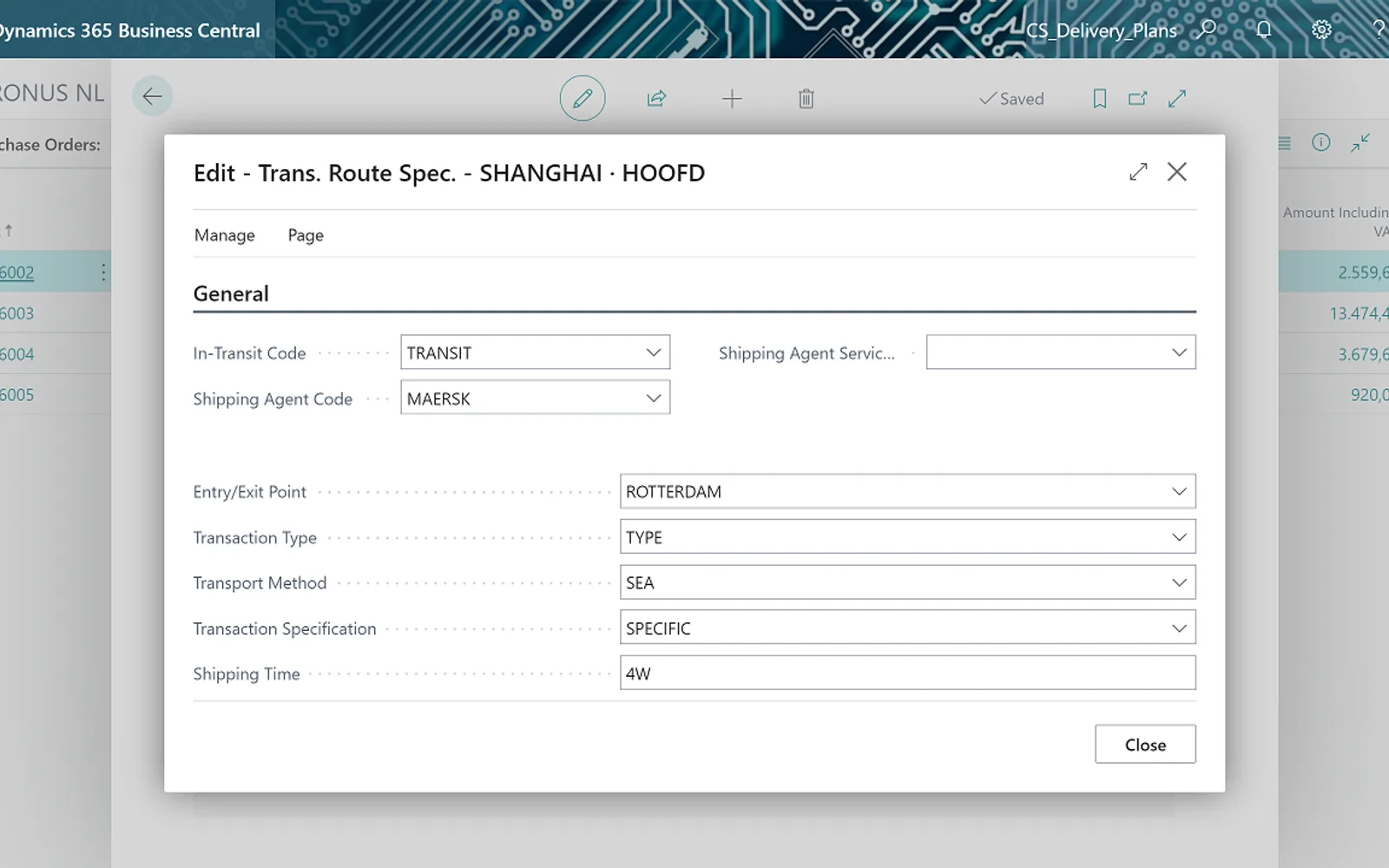Expand the Transaction Specification dropdown
The height and width of the screenshot is (868, 1389).
tap(1179, 628)
